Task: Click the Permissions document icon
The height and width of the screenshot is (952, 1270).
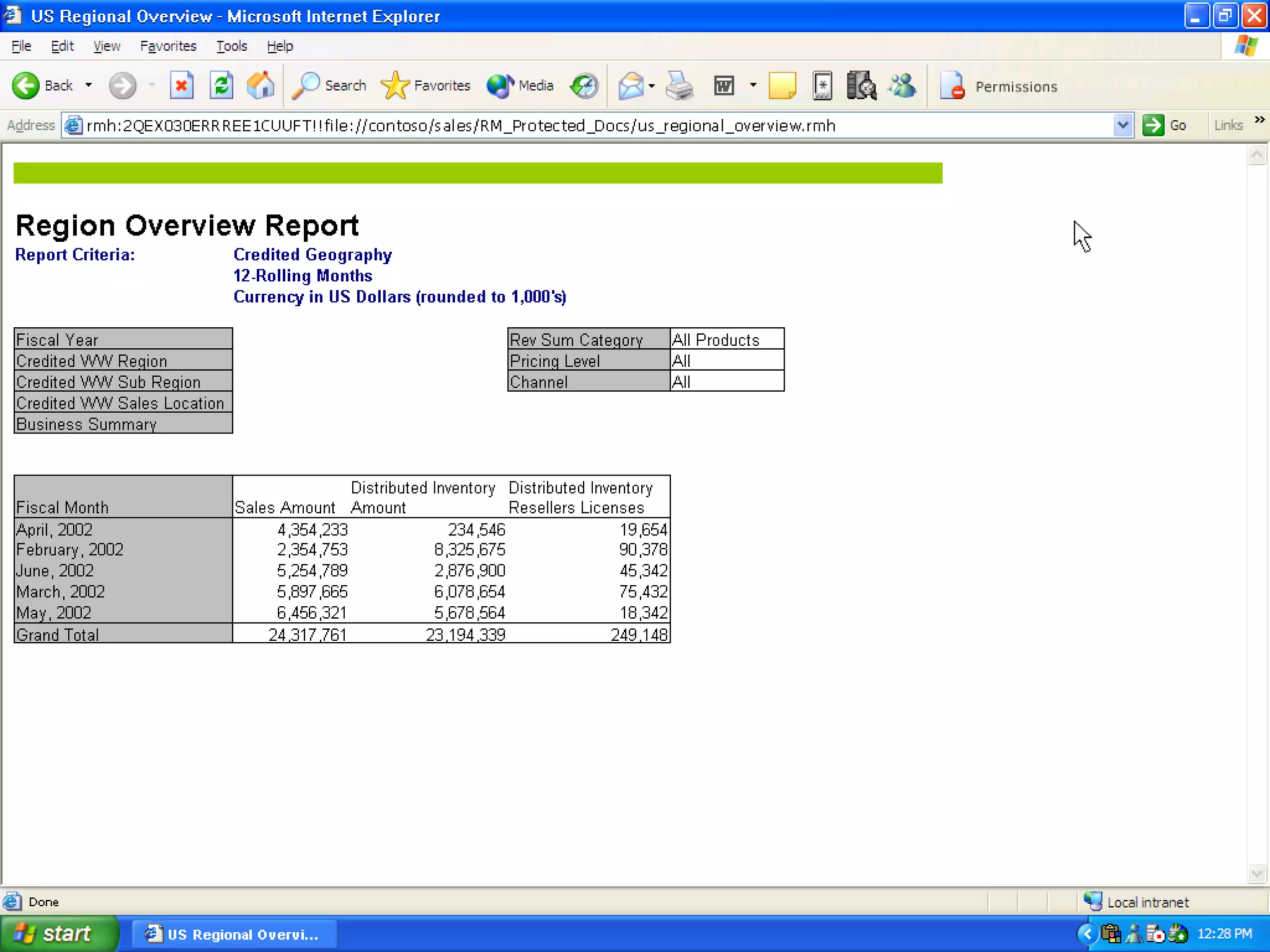Action: (952, 86)
